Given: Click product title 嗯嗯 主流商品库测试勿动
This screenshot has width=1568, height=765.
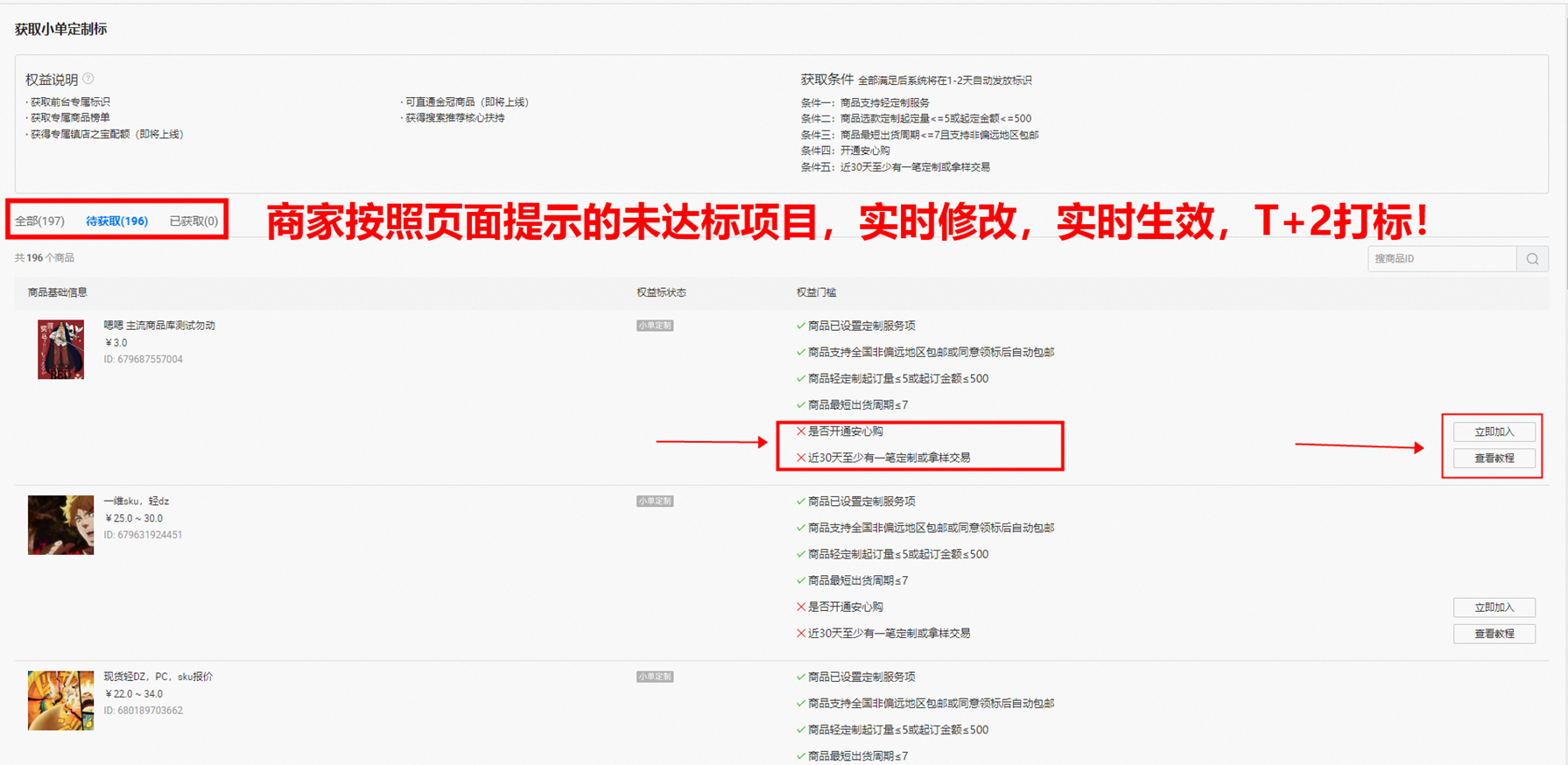Looking at the screenshot, I should [159, 326].
